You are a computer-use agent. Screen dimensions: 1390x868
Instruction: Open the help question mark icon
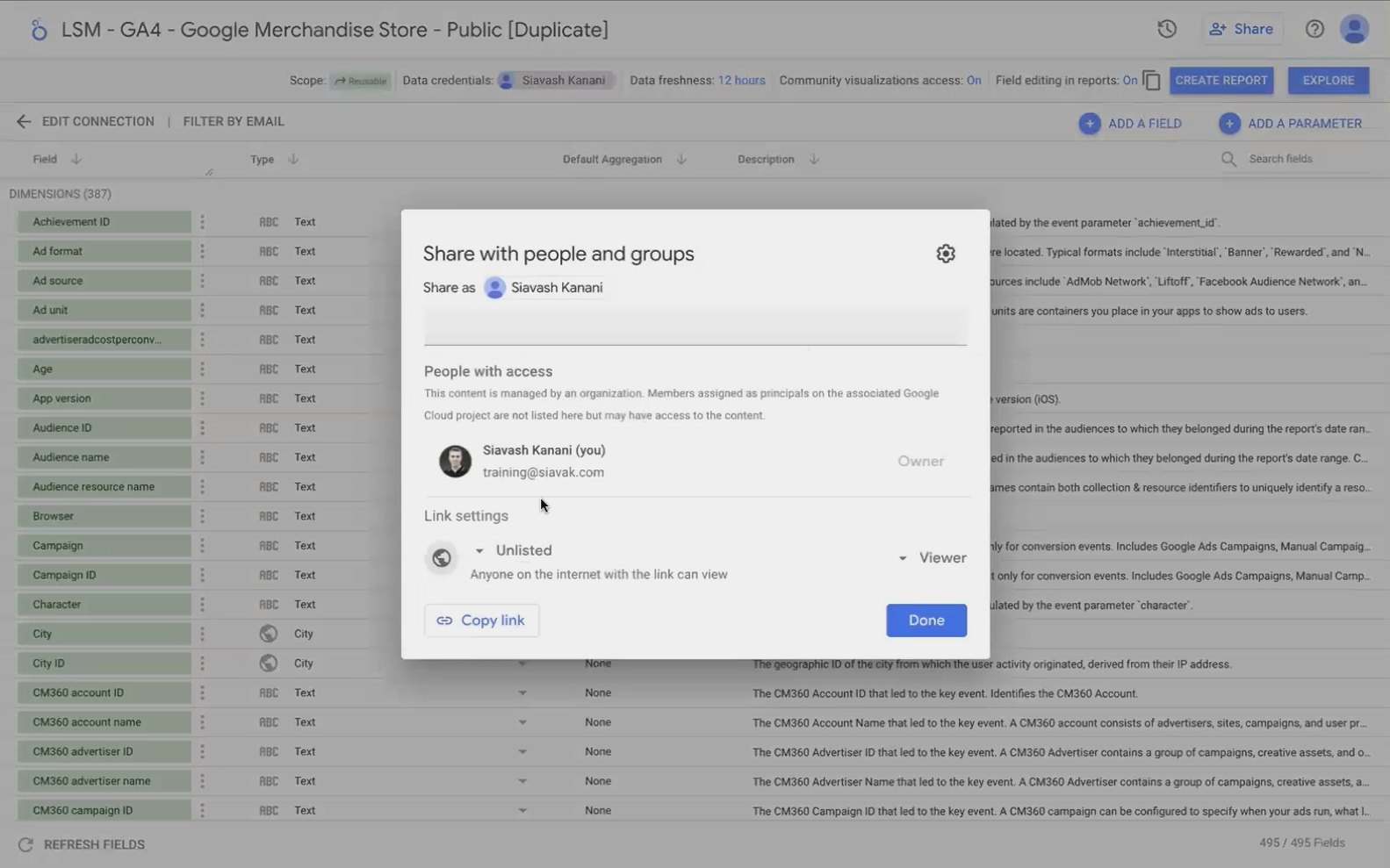1314,29
